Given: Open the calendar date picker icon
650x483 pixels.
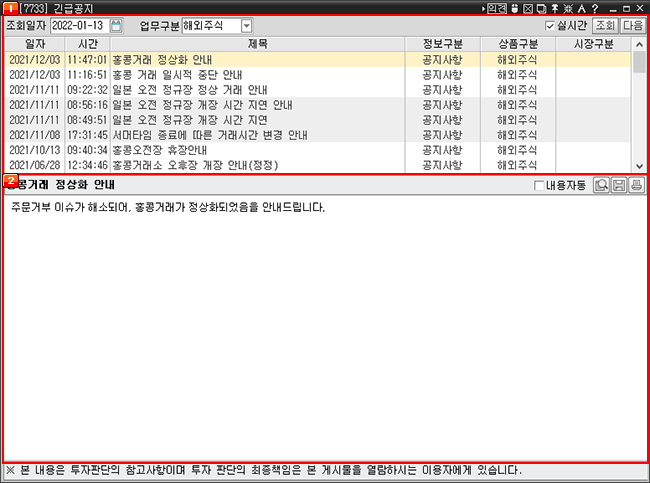Looking at the screenshot, I should pyautogui.click(x=116, y=25).
